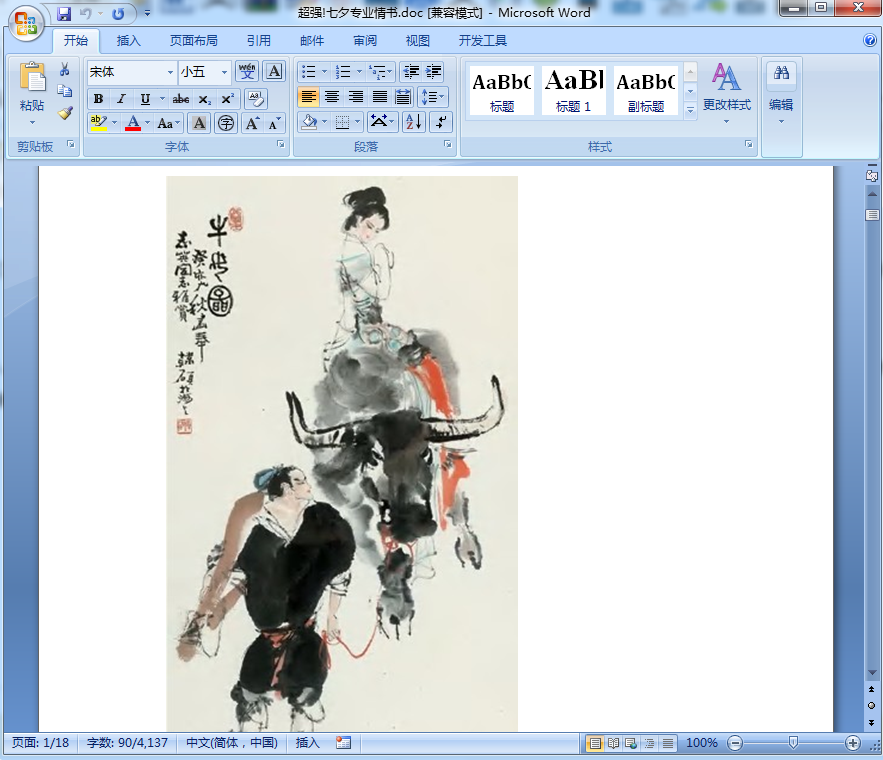This screenshot has width=883, height=760.
Task: Apply the 标题 style
Action: 502,91
